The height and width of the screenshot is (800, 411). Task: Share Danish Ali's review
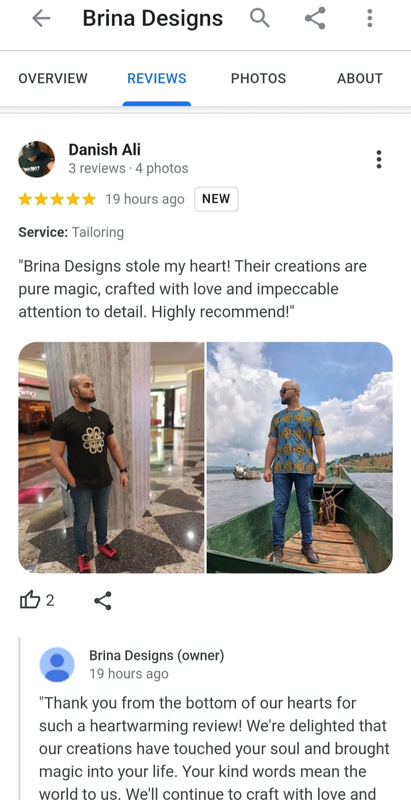[103, 601]
